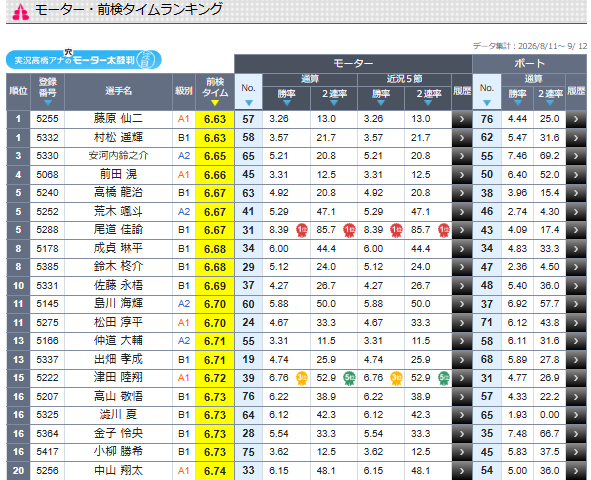Open boat history arrow for 村松 遥輝
The image size is (591, 480).
(x=576, y=138)
